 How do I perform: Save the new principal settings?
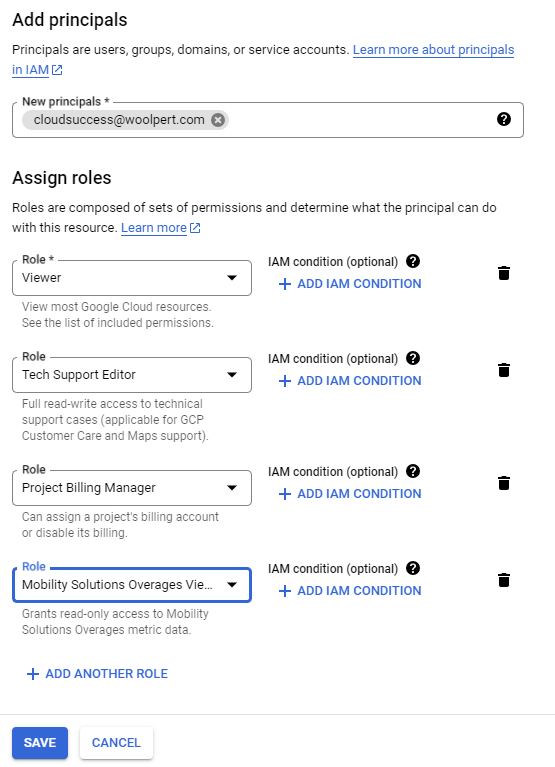pyautogui.click(x=40, y=743)
